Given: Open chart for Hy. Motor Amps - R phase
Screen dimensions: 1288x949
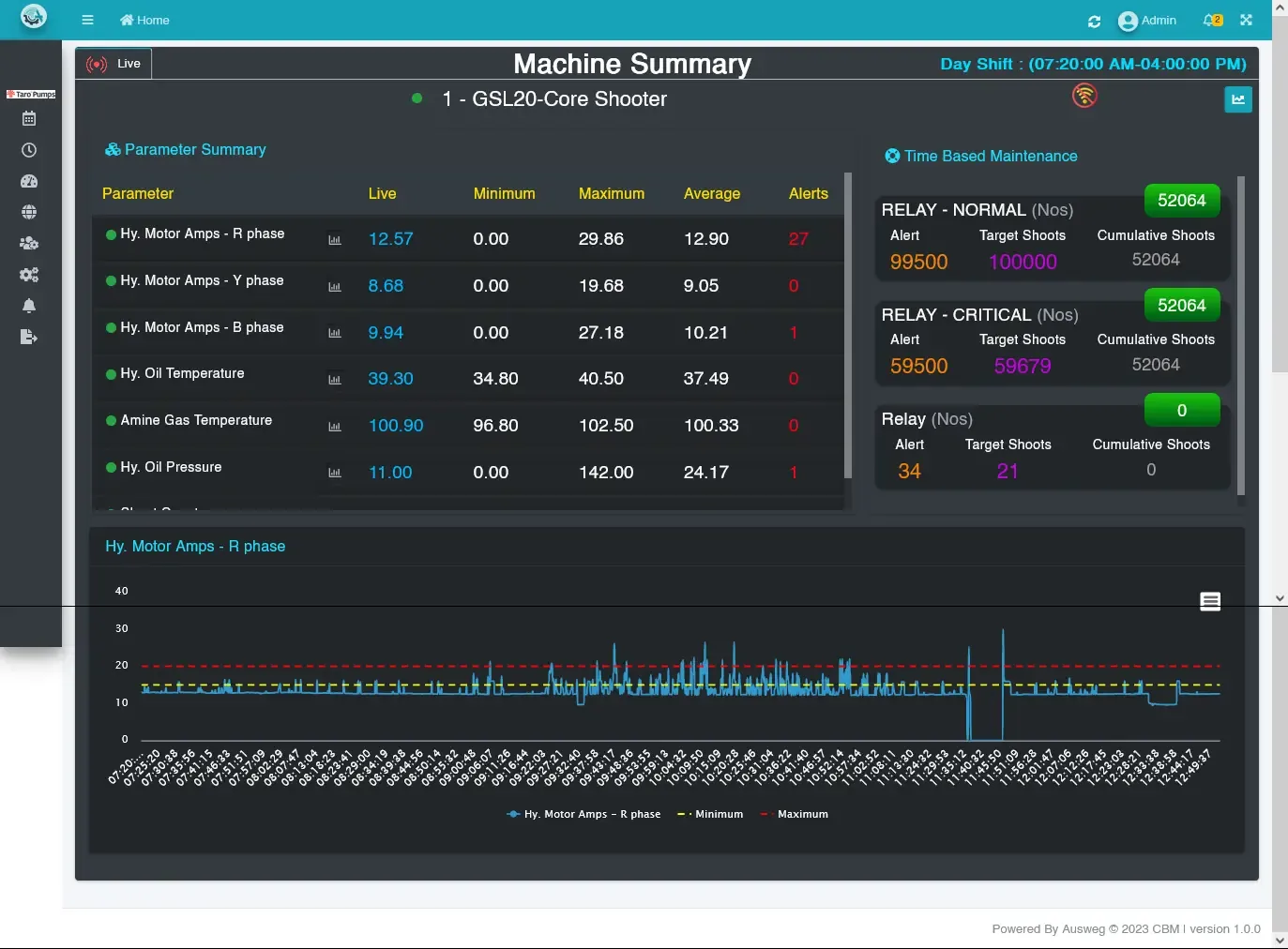Looking at the screenshot, I should coord(335,240).
